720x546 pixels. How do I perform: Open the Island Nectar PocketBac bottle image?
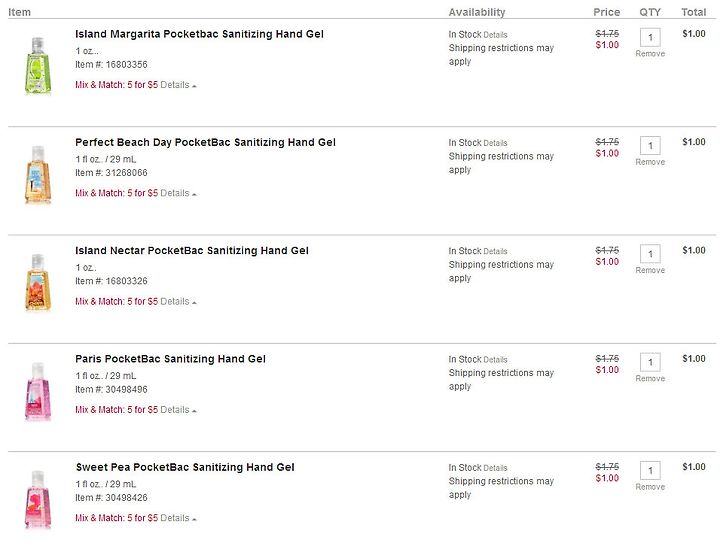click(x=38, y=282)
